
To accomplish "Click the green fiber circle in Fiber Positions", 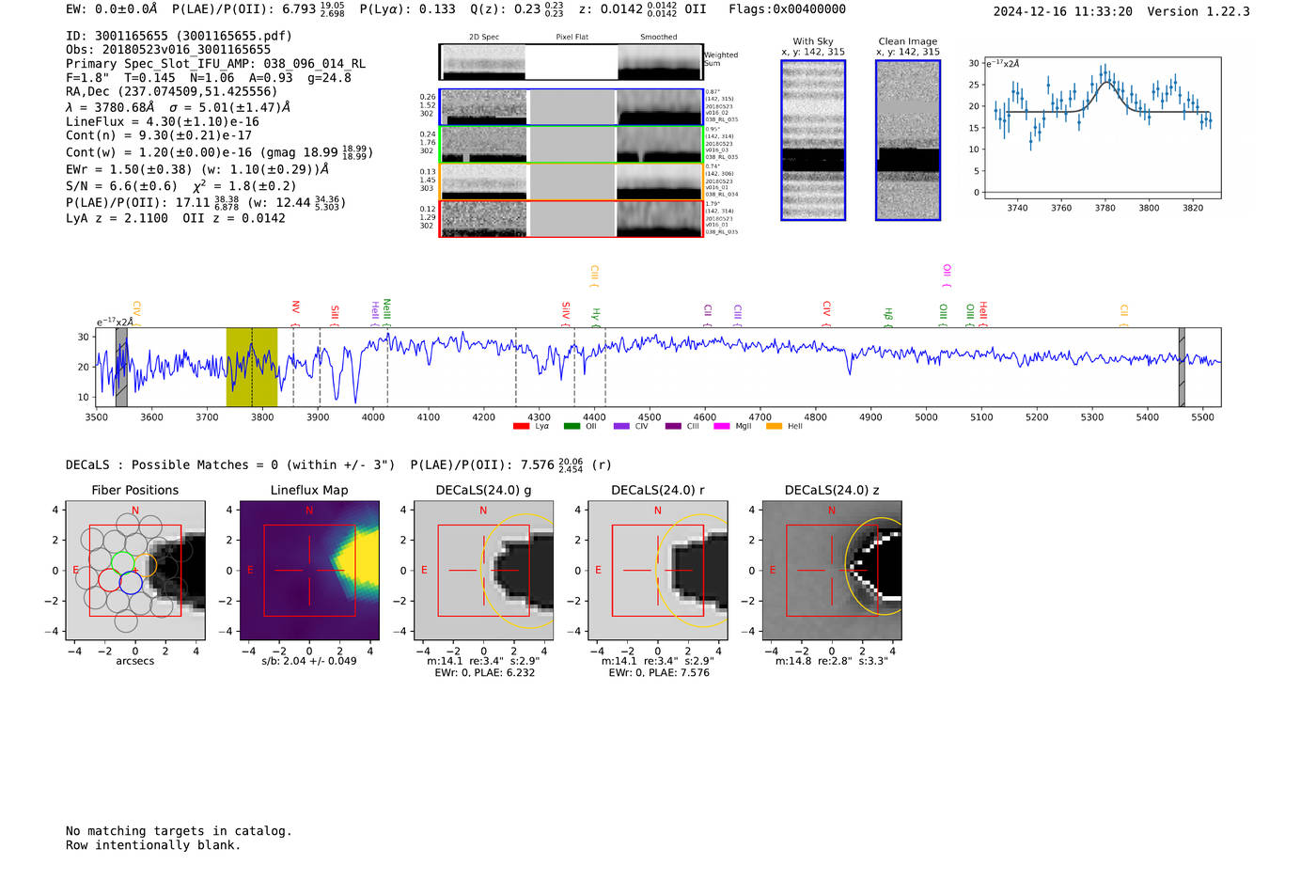I will click(x=122, y=562).
